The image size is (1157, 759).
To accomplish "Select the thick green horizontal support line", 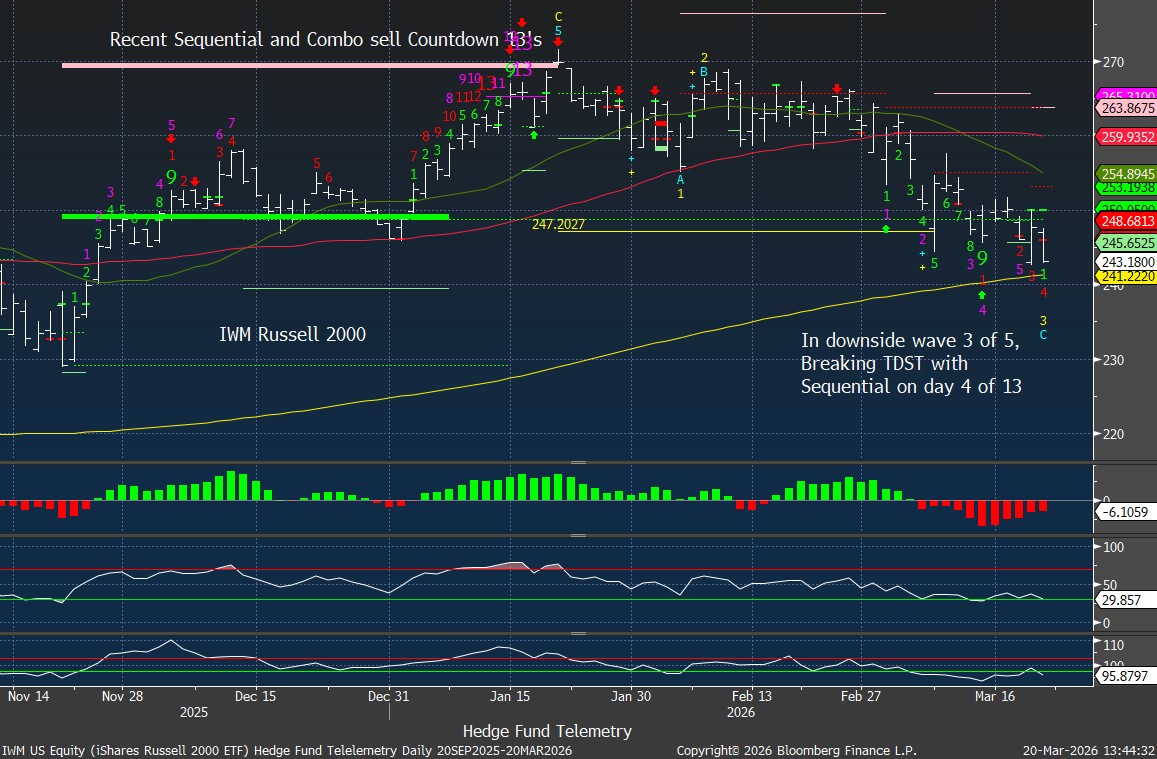I will point(255,216).
